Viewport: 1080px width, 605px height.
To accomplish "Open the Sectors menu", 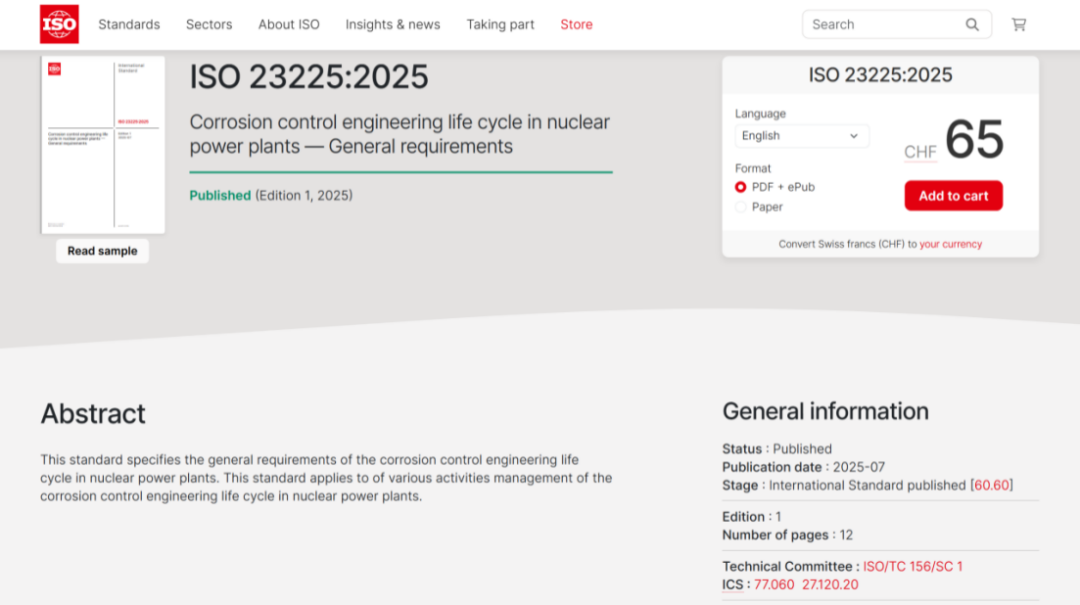I will 209,25.
